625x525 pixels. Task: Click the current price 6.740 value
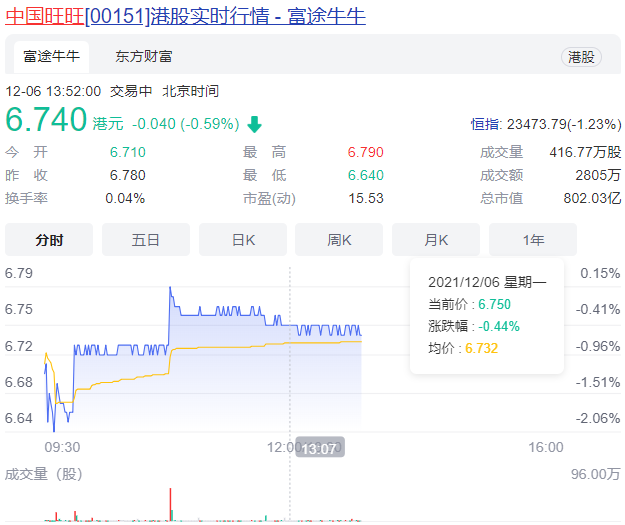point(46,120)
